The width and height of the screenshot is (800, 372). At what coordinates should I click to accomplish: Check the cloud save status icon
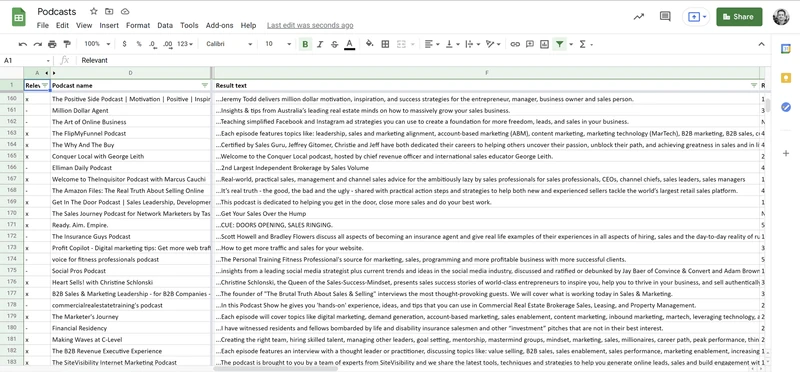click(125, 11)
